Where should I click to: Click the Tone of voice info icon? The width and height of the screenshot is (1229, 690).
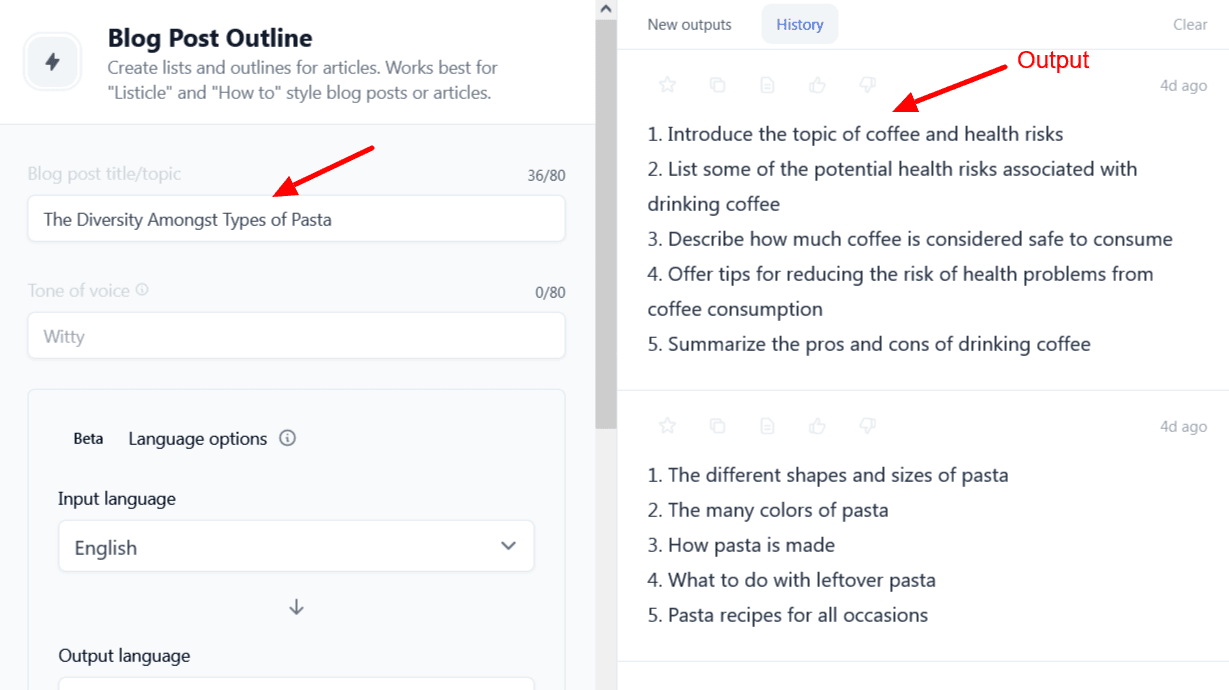tap(142, 290)
